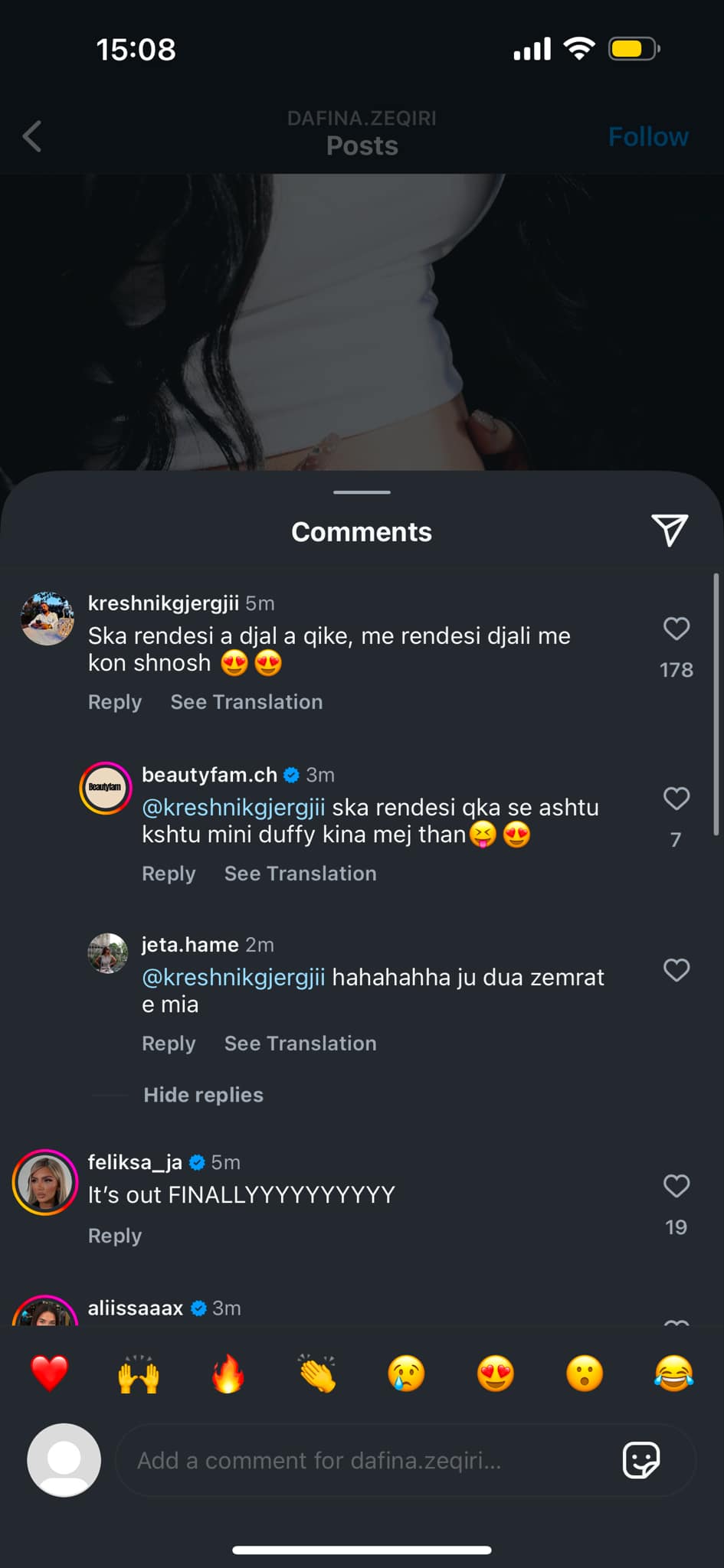Send the laughing tears emoji reaction
This screenshot has height=1568, width=724.
[673, 1373]
